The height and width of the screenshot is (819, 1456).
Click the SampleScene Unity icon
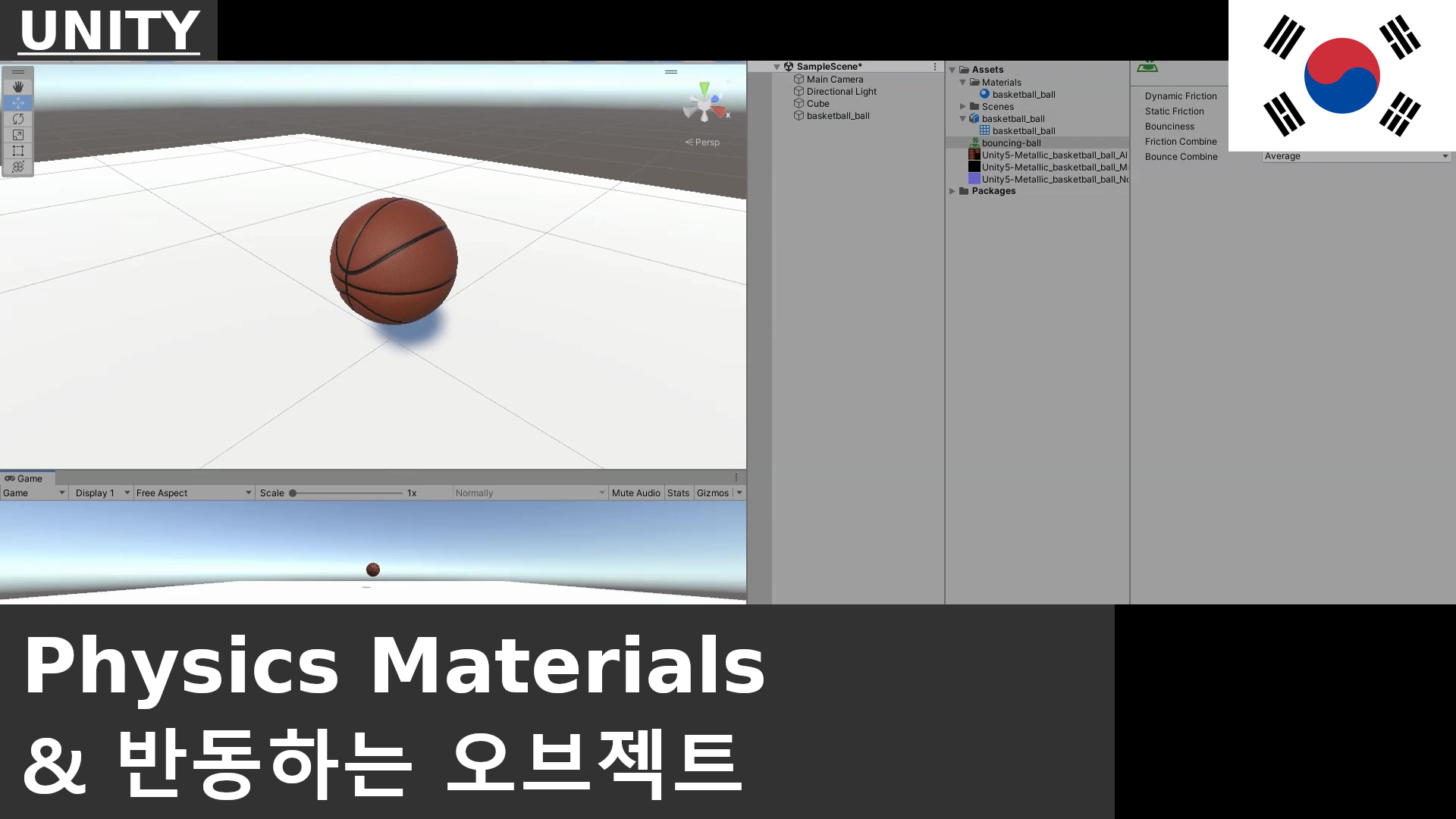coord(789,67)
